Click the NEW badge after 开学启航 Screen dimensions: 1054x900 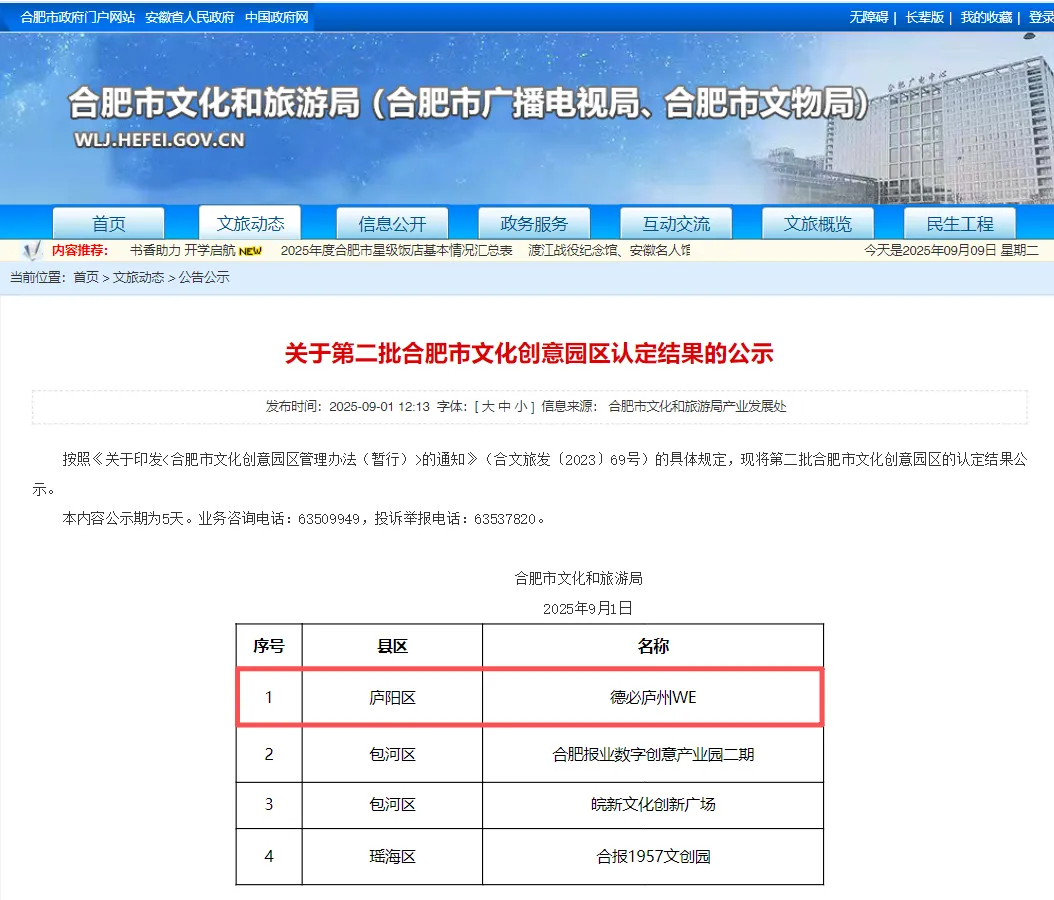251,251
